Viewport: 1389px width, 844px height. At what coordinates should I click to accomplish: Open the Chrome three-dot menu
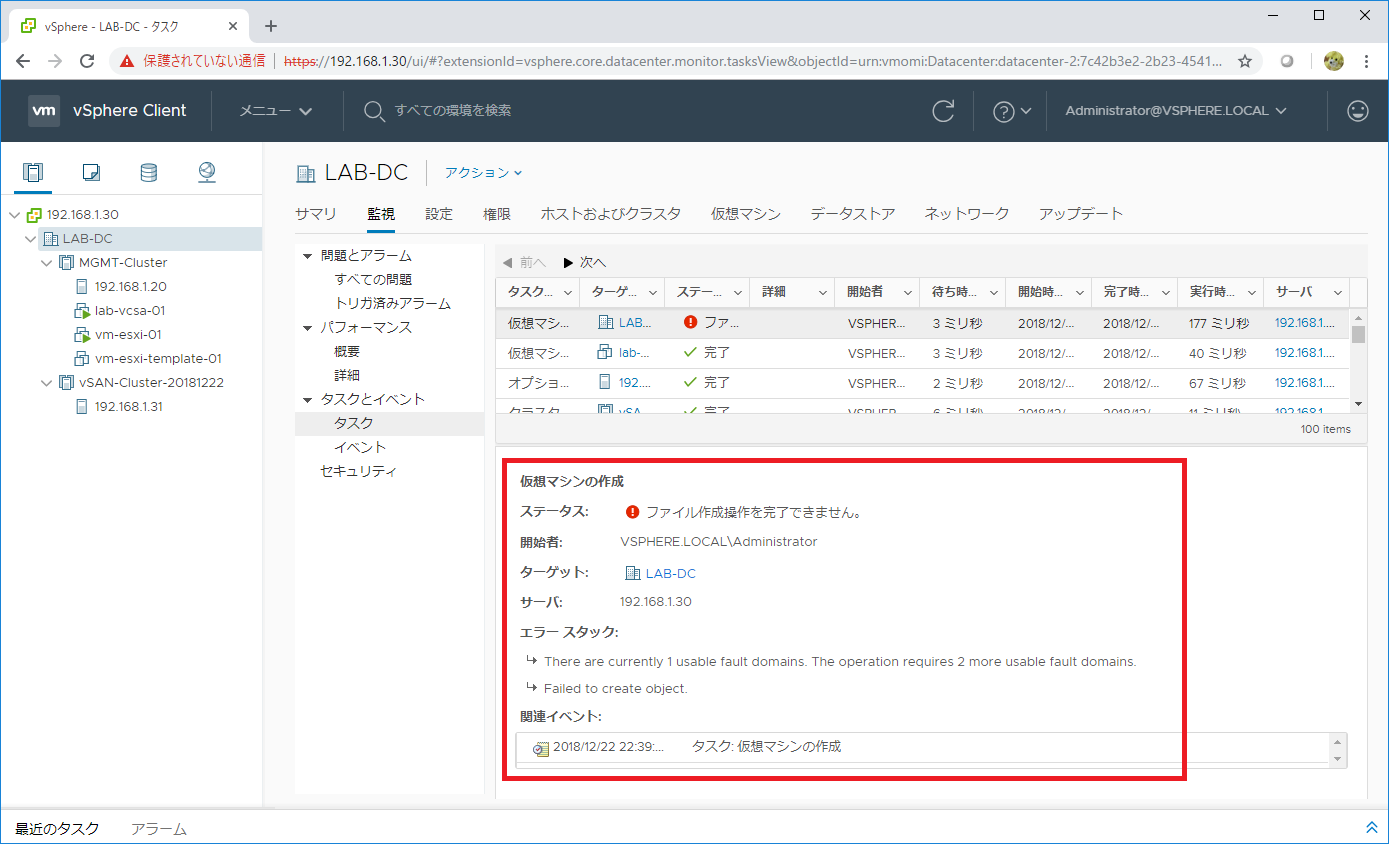[x=1366, y=61]
